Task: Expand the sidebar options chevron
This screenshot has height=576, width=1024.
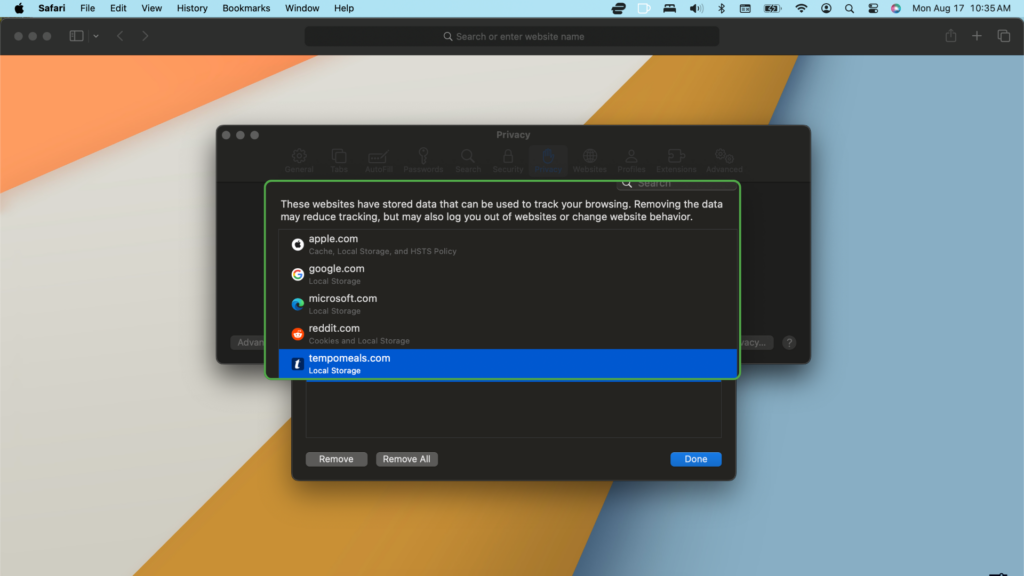Action: click(96, 36)
